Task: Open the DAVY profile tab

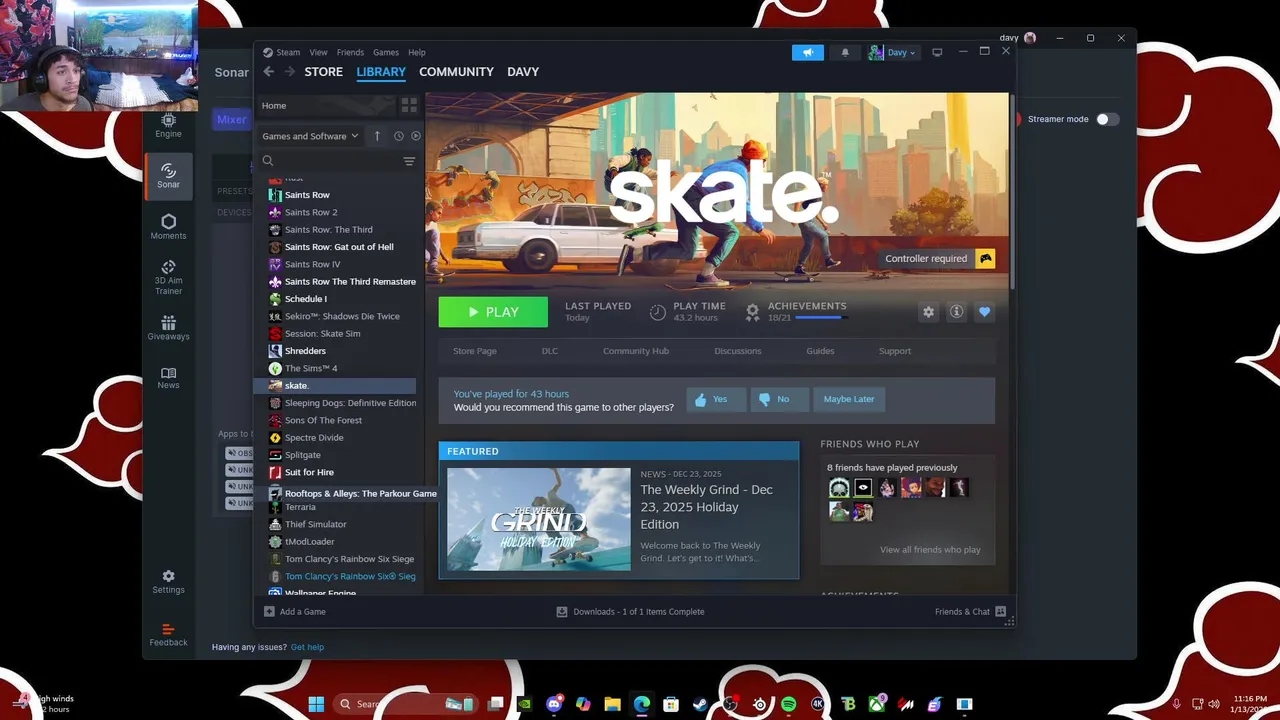Action: (x=523, y=72)
